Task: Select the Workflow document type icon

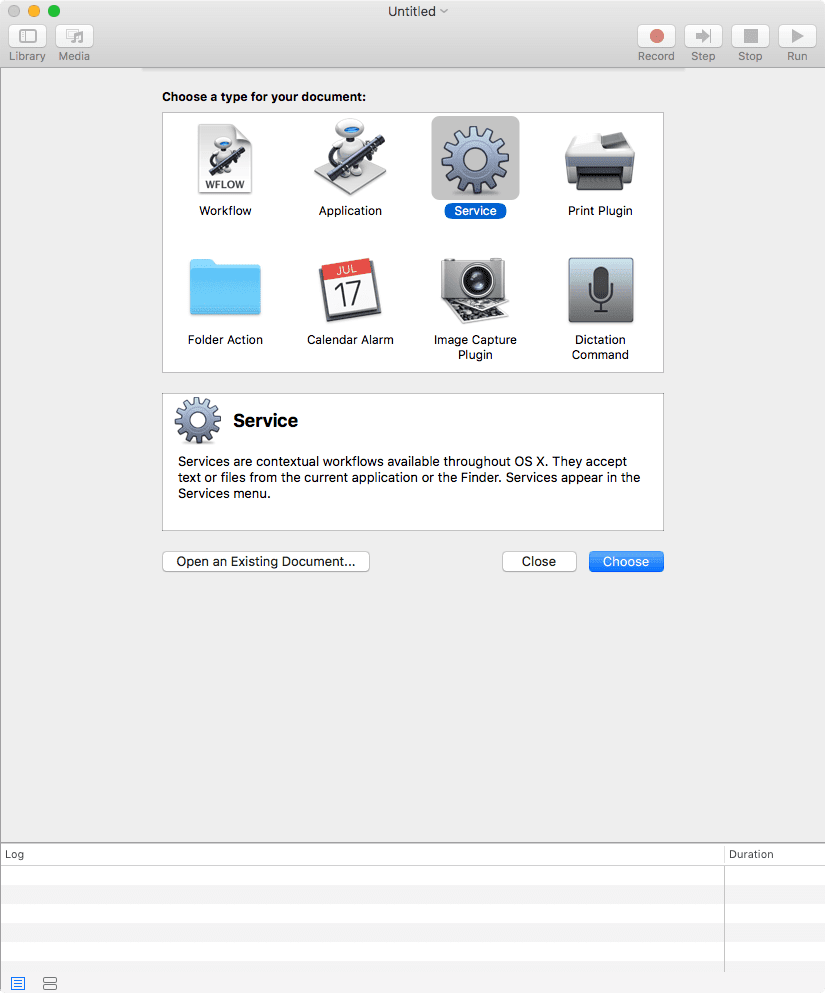Action: 225,158
